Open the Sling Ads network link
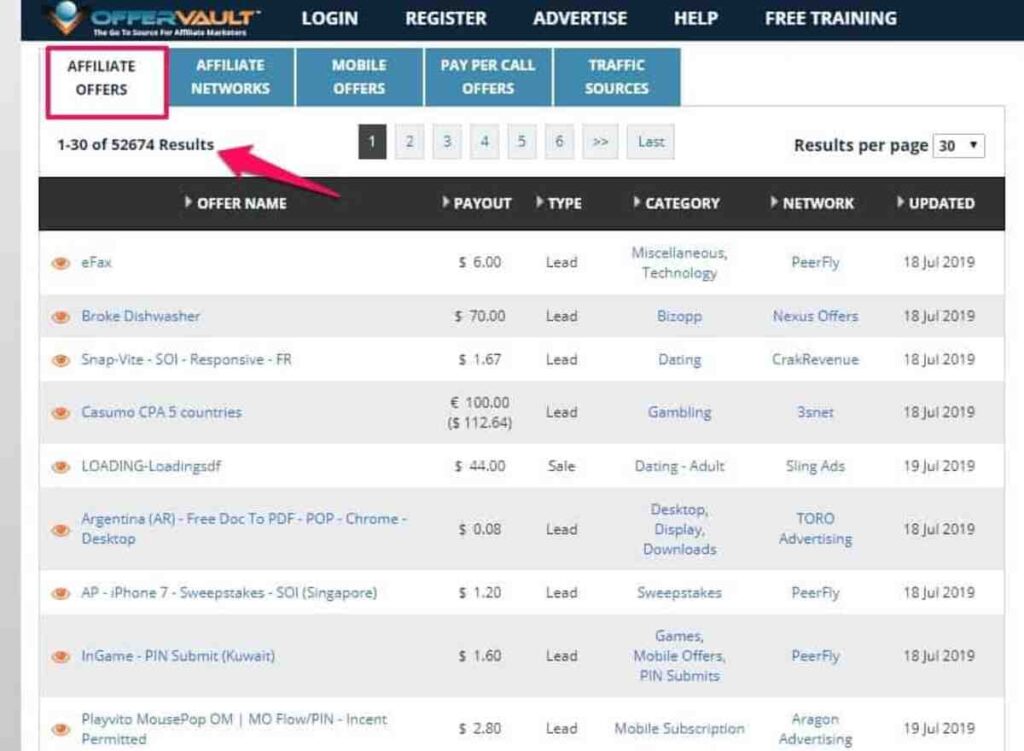This screenshot has height=751, width=1024. 815,466
